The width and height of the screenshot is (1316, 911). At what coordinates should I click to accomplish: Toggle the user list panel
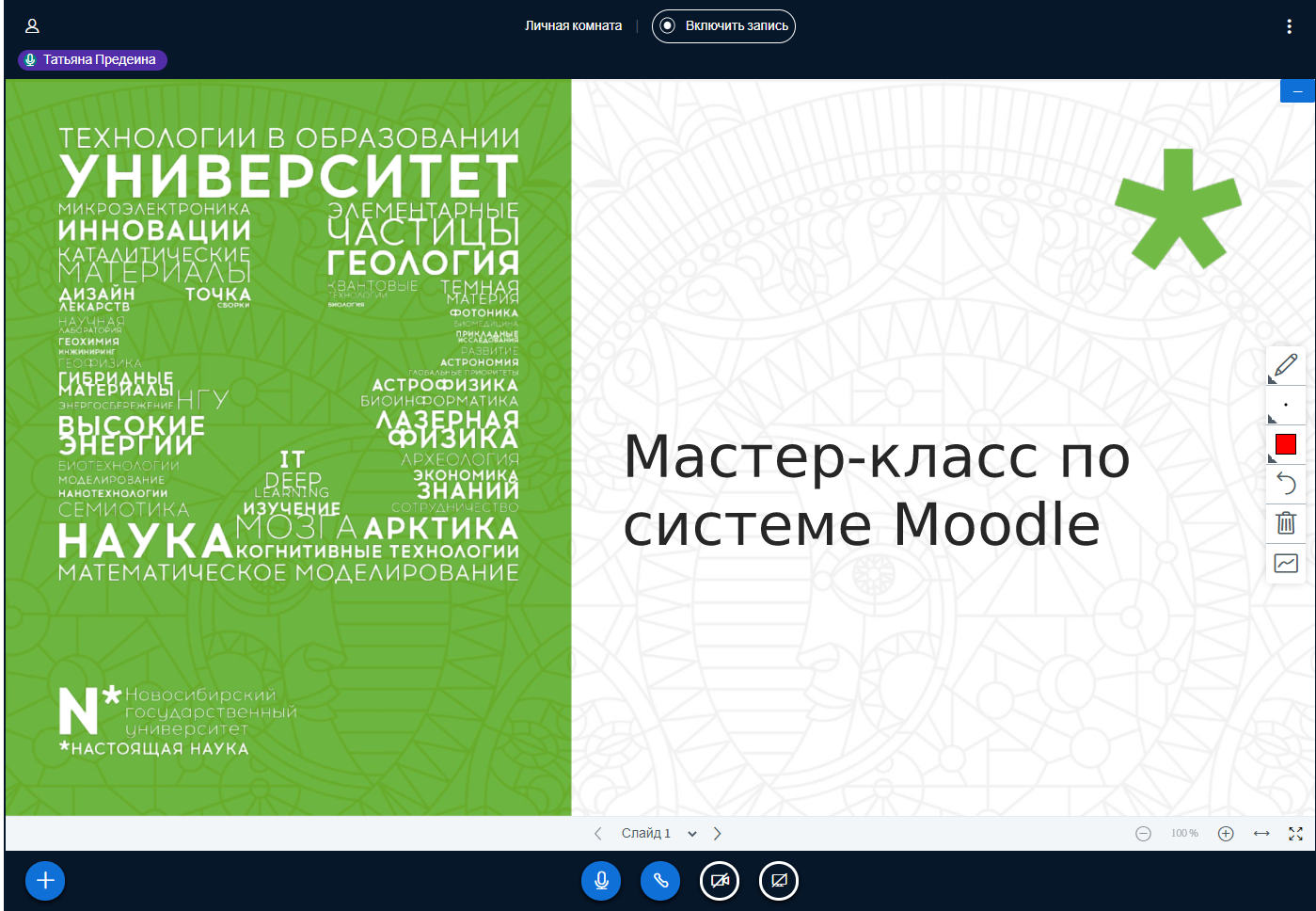coord(32,26)
